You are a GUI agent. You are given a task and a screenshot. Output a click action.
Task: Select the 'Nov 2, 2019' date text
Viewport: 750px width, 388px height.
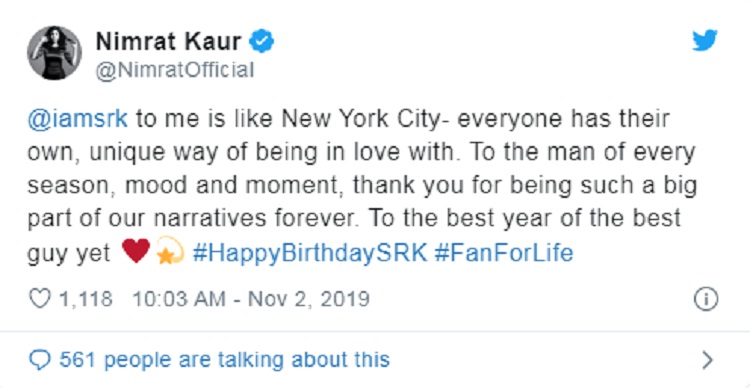pyautogui.click(x=309, y=299)
